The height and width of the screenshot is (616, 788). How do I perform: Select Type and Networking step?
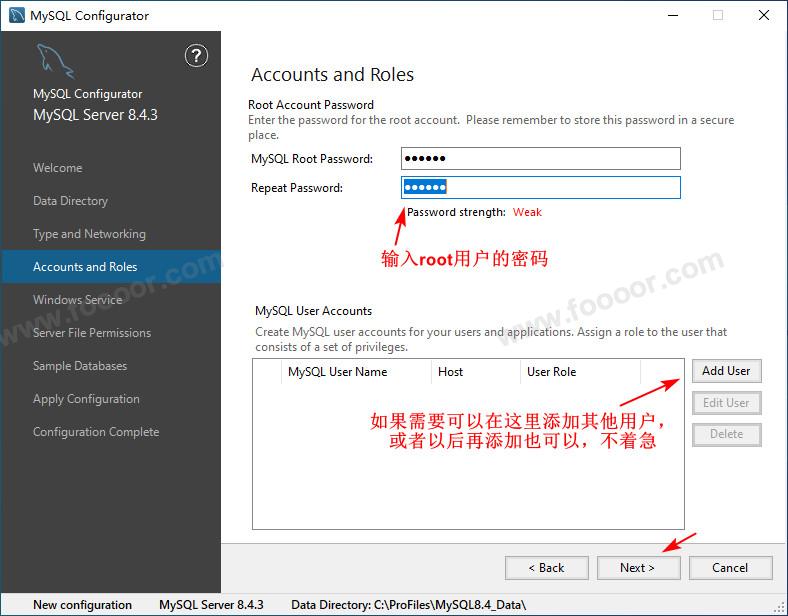click(89, 234)
